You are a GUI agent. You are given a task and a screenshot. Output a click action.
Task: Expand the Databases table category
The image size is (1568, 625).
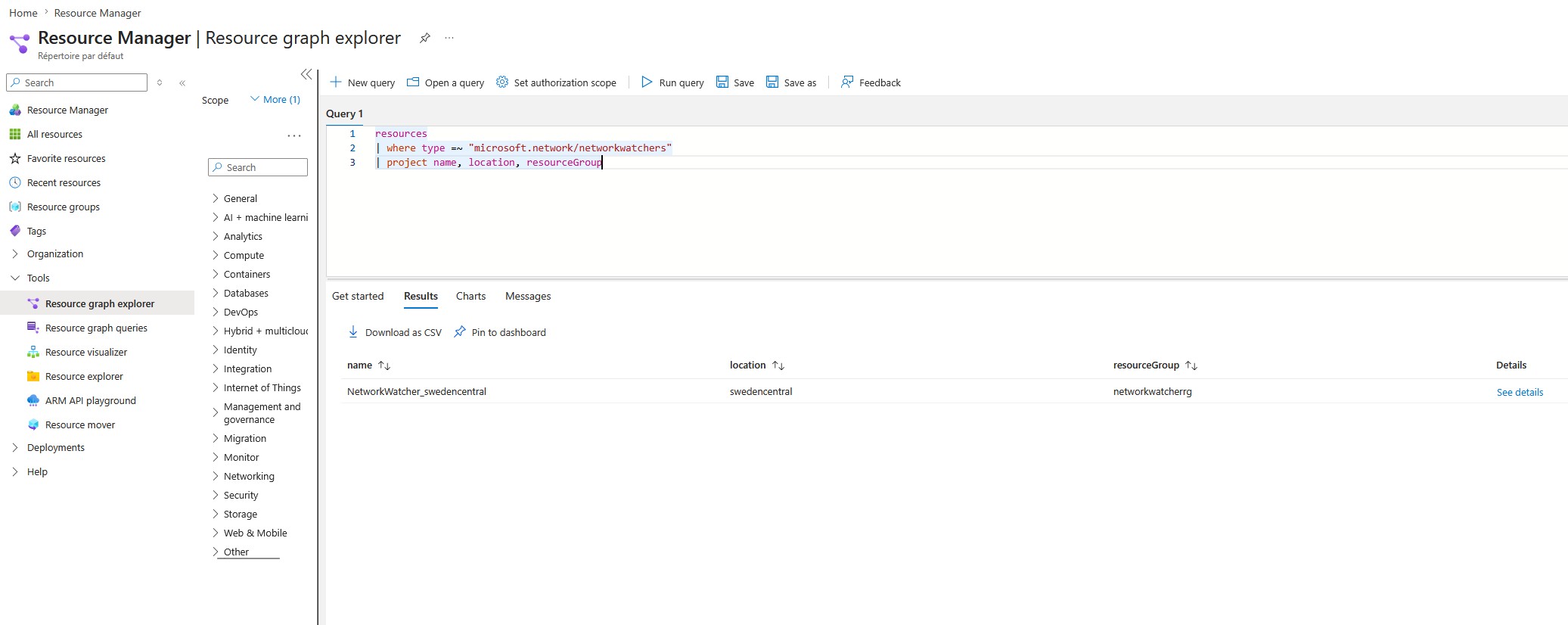[x=216, y=293]
